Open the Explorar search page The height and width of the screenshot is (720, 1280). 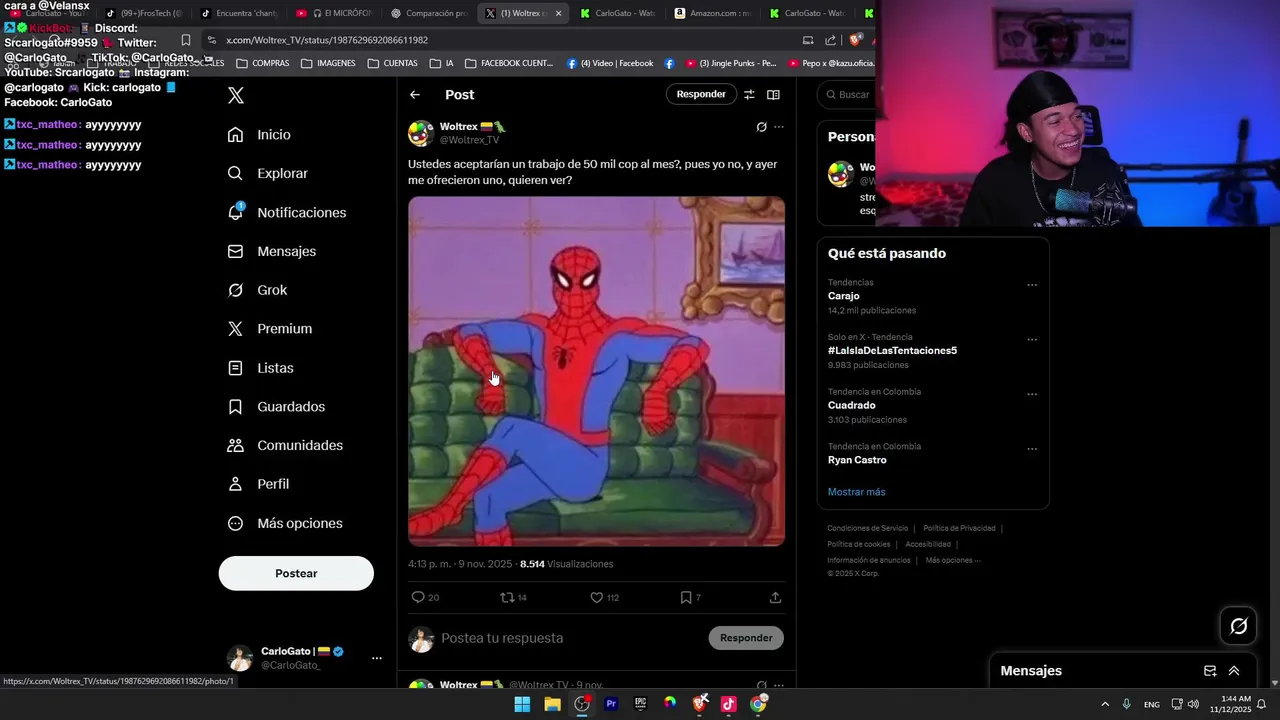click(268, 173)
